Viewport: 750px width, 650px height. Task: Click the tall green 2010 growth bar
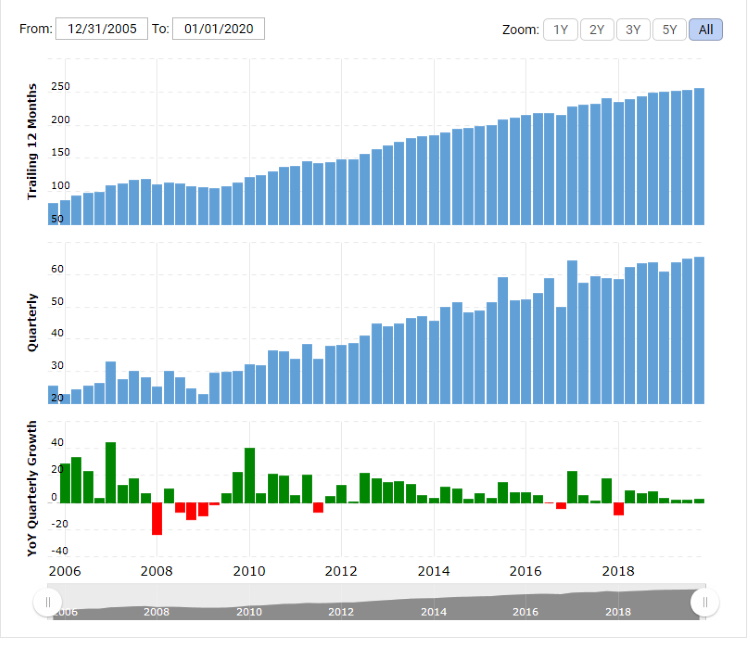(x=249, y=475)
